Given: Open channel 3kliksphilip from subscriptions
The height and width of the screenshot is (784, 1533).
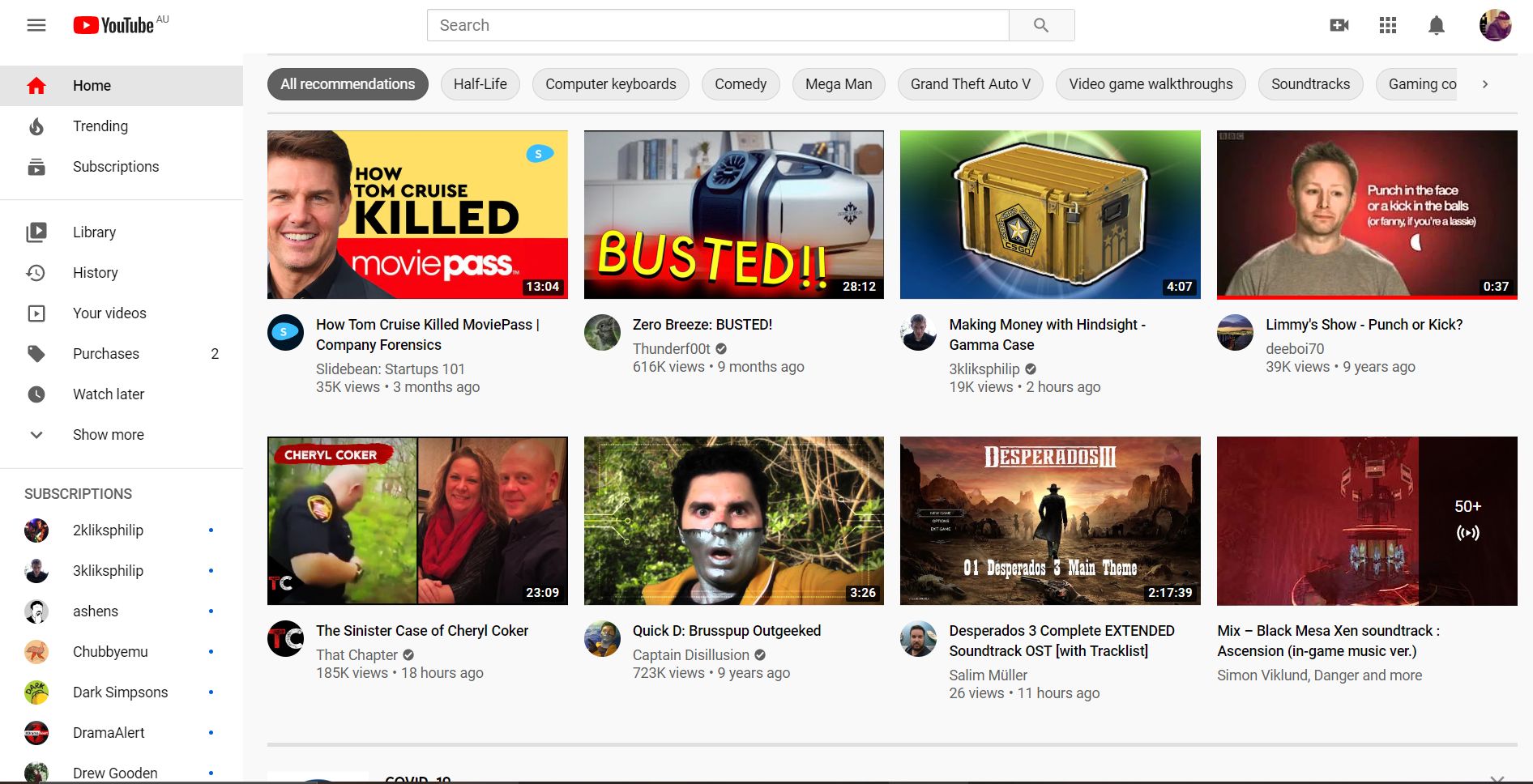Looking at the screenshot, I should coord(109,571).
